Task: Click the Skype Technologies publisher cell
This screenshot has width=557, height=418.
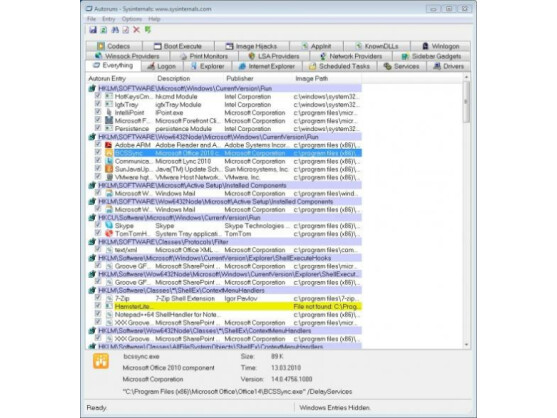Action: click(257, 226)
